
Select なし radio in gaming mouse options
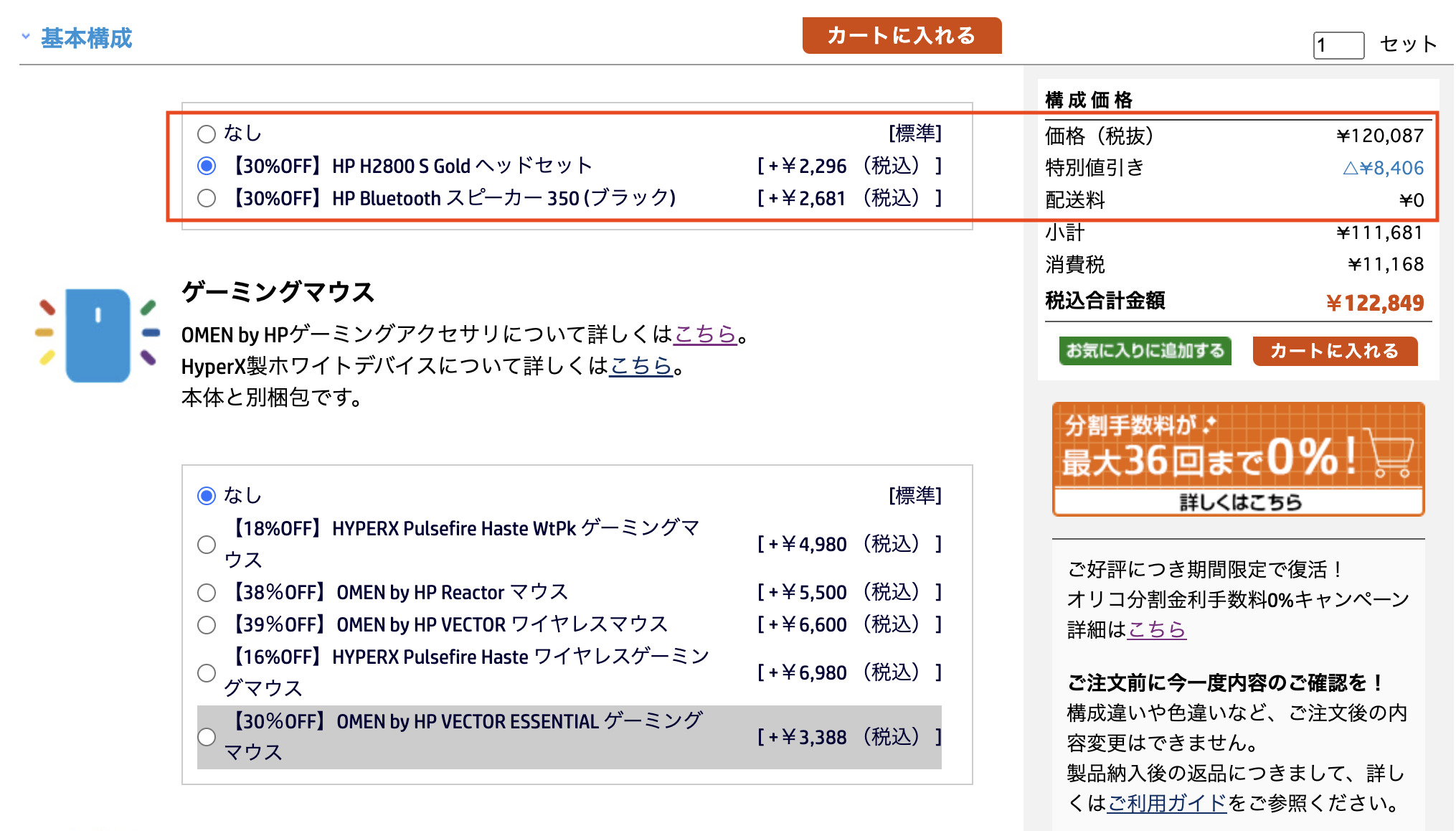(207, 496)
